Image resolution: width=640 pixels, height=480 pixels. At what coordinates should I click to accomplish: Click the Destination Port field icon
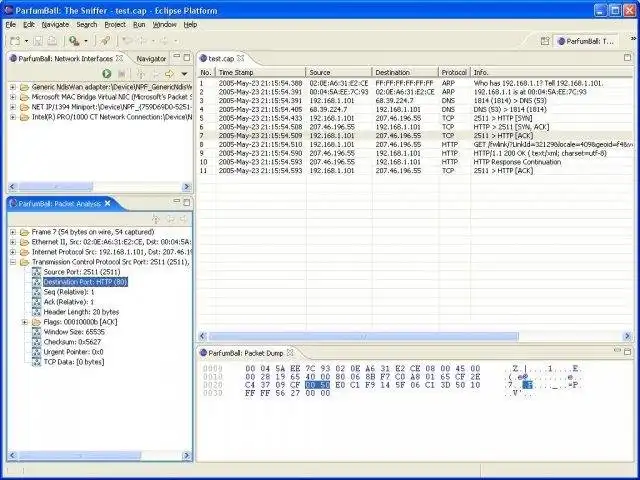click(x=37, y=282)
